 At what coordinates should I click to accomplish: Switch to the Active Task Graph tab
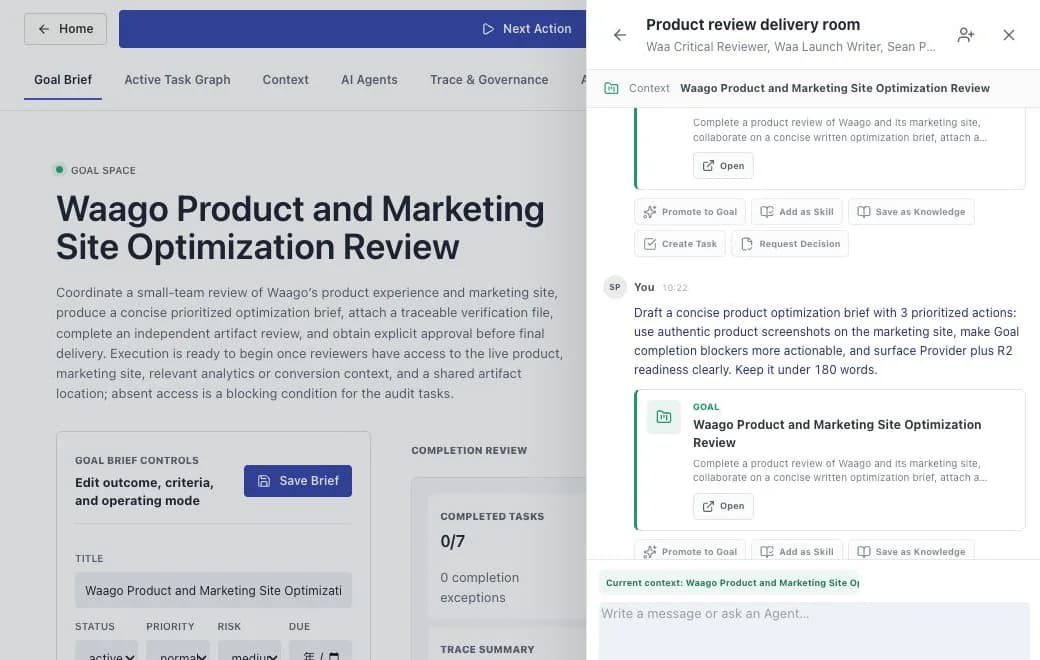[177, 80]
